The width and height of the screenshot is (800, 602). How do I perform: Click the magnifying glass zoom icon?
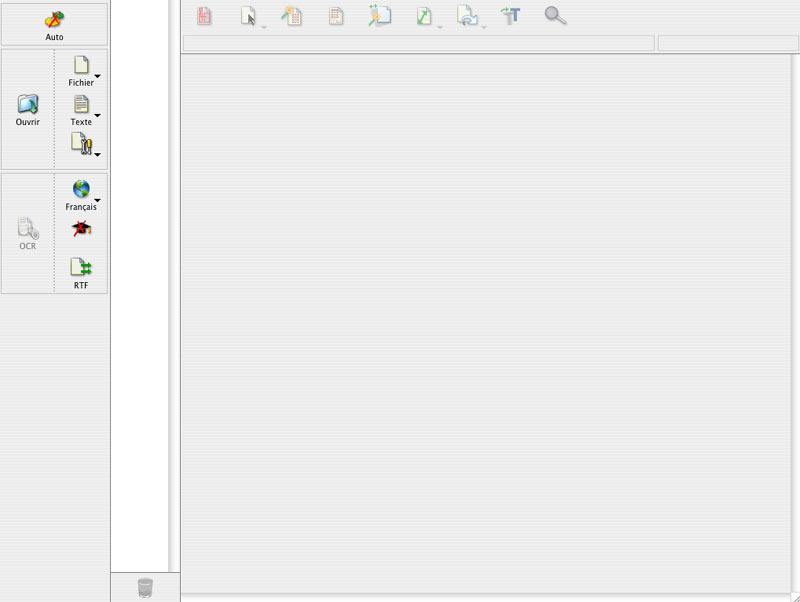[555, 15]
